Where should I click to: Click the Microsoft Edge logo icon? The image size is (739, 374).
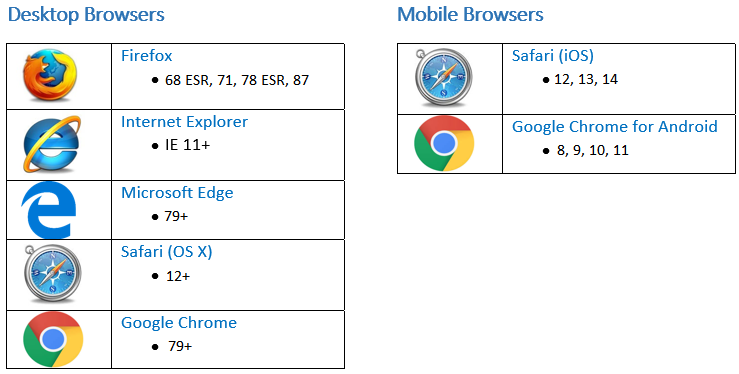point(49,210)
